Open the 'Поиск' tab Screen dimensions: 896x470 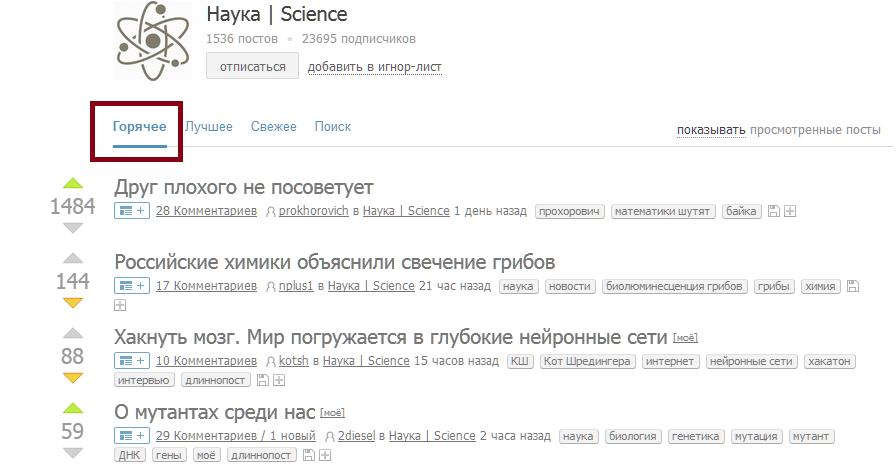[x=333, y=127]
